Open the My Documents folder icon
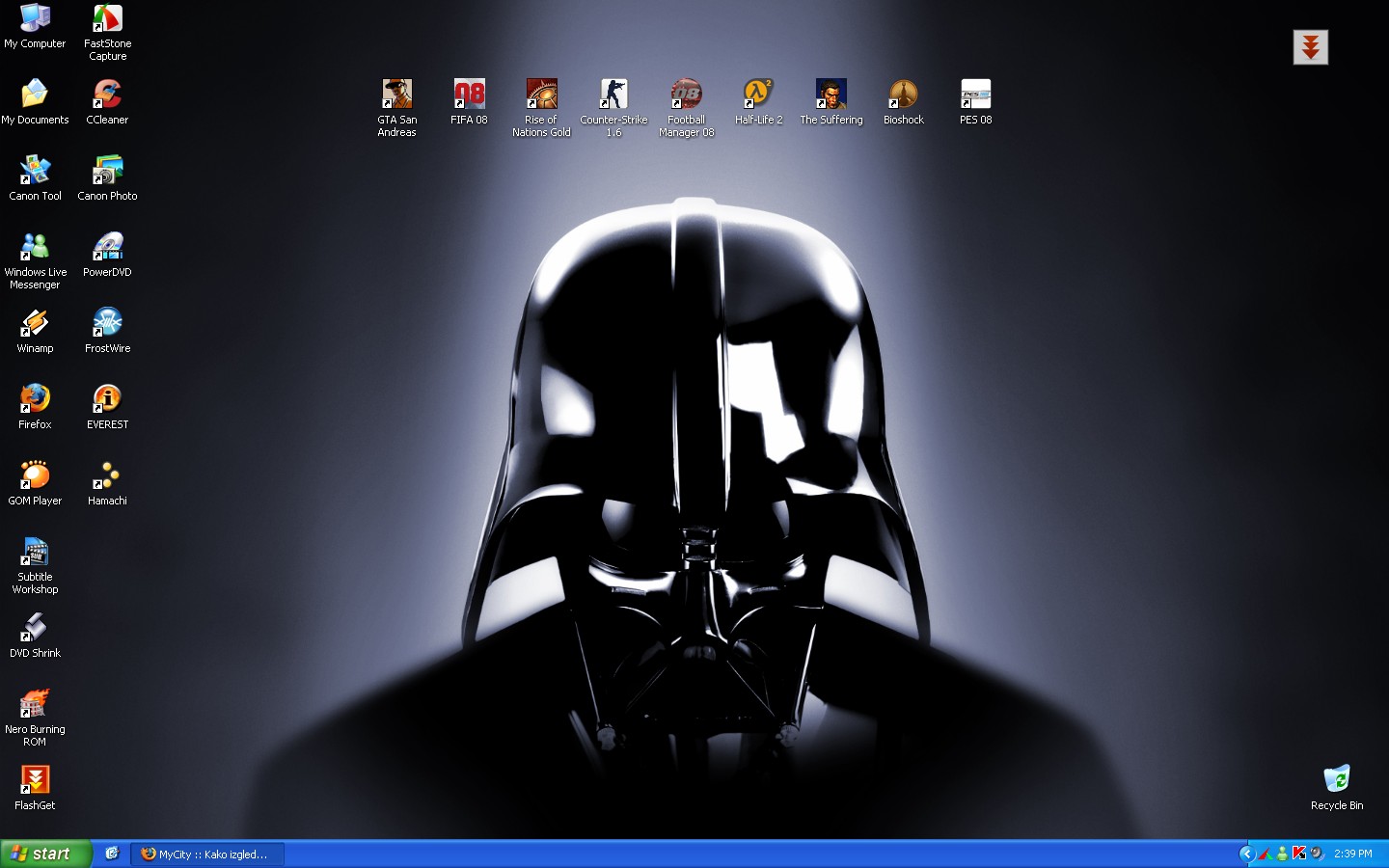The width and height of the screenshot is (1389, 868). 35,102
